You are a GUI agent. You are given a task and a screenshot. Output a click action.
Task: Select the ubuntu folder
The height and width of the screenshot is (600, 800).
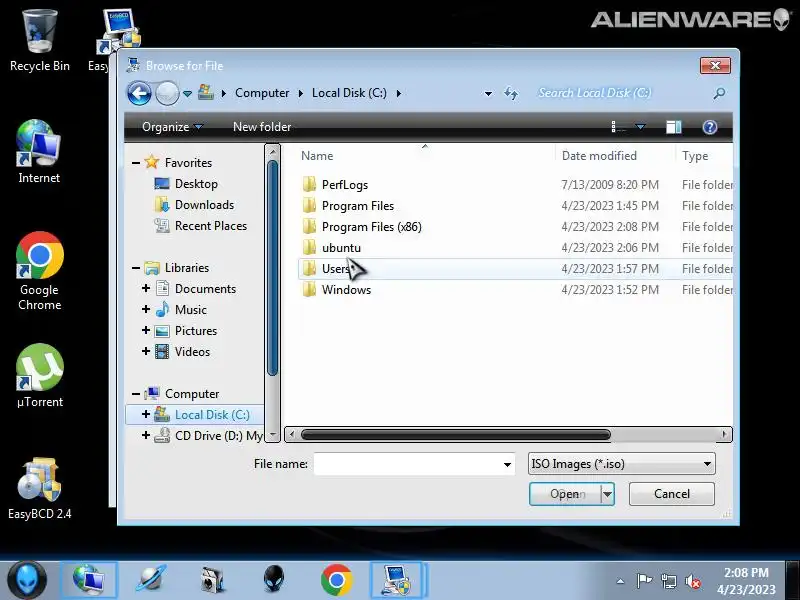341,247
